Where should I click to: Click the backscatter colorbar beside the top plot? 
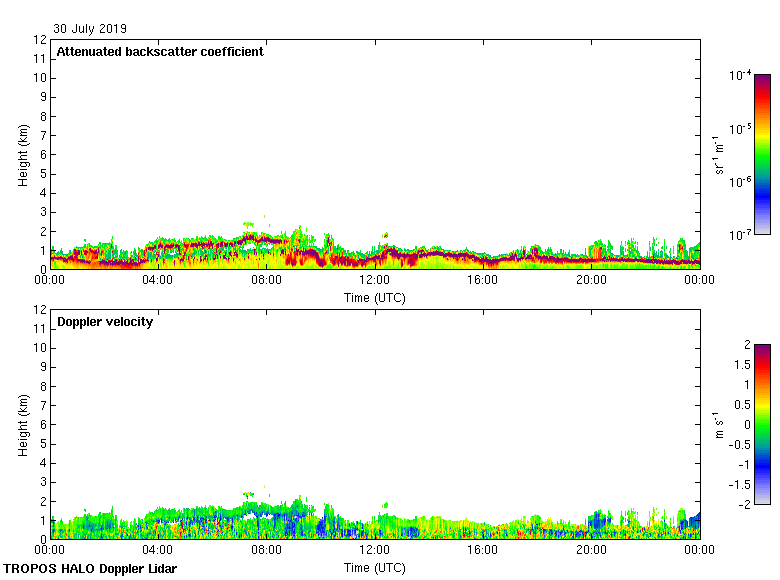[762, 154]
